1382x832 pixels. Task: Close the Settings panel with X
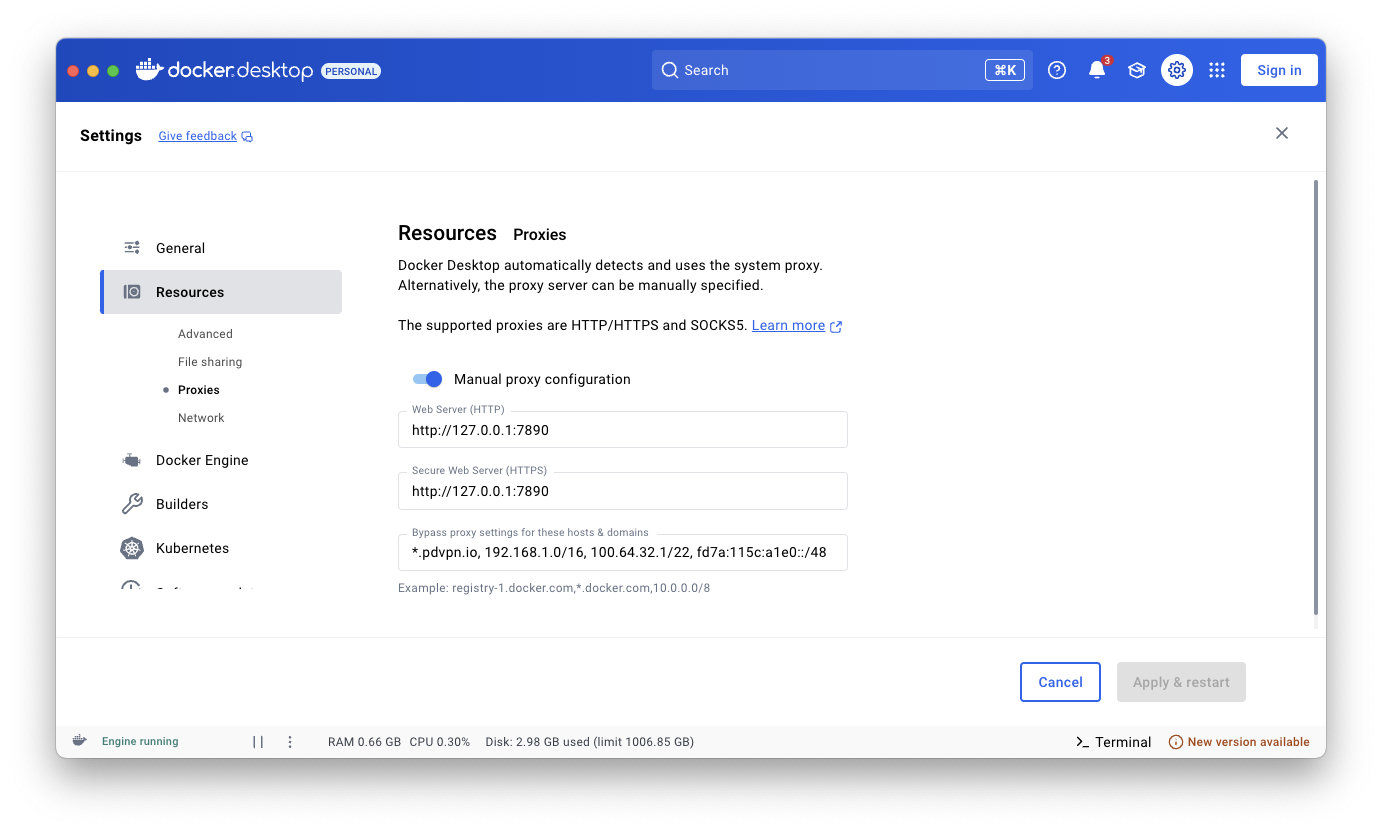[1282, 133]
